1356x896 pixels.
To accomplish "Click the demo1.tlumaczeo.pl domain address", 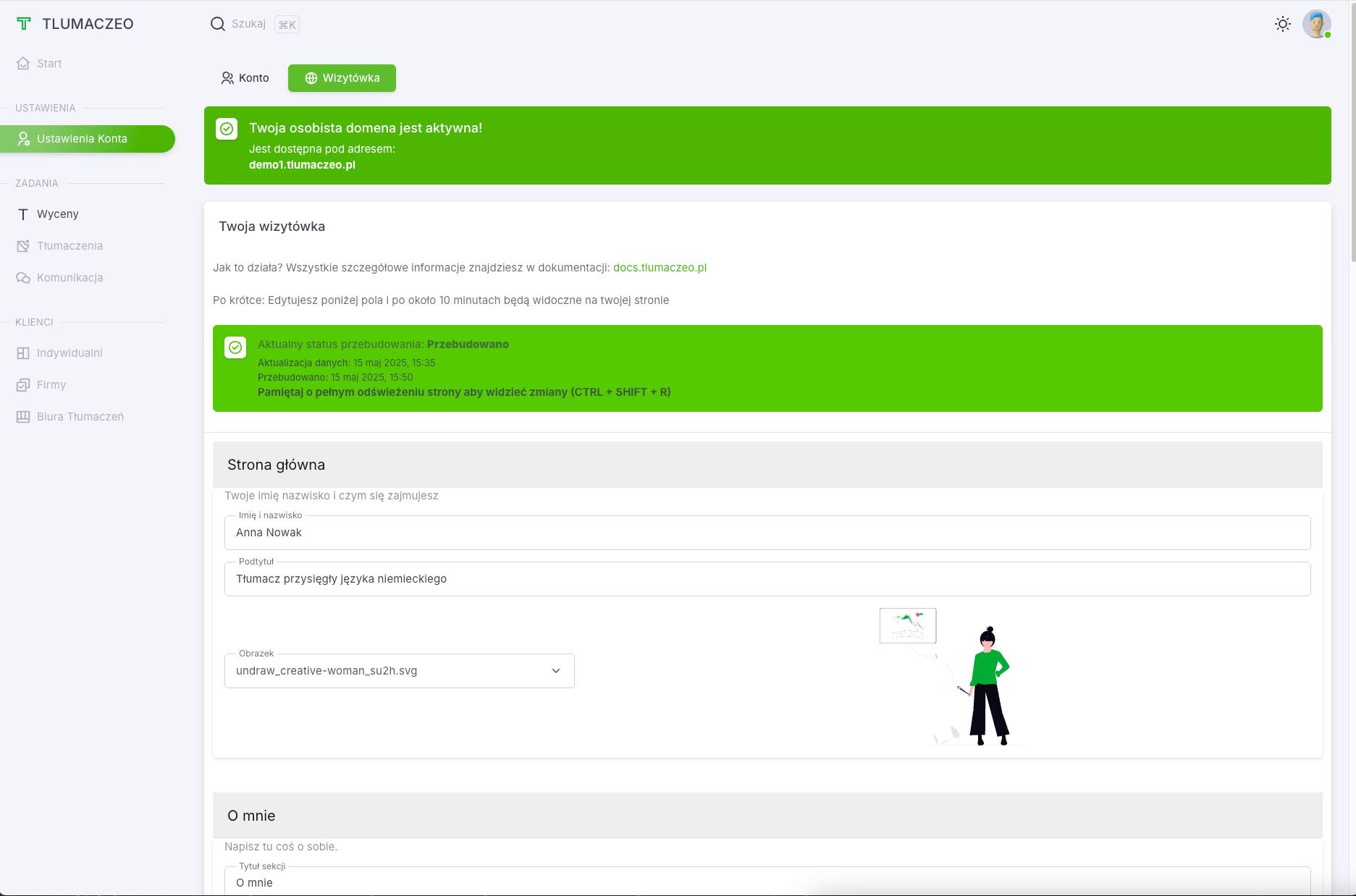I will pos(302,165).
